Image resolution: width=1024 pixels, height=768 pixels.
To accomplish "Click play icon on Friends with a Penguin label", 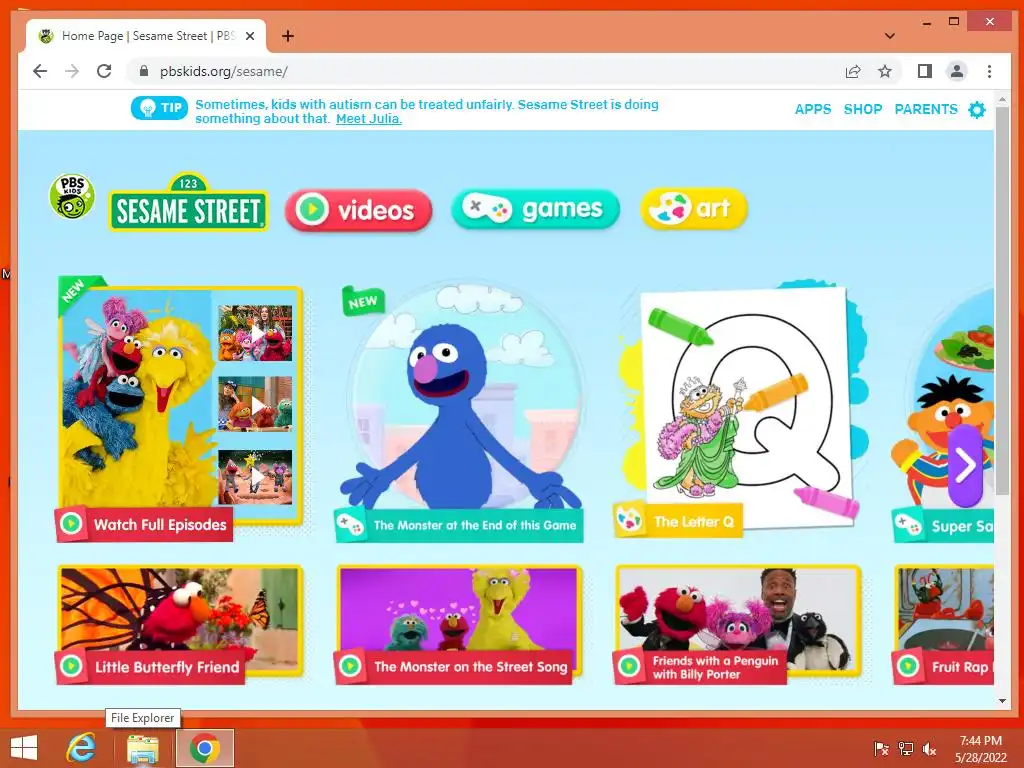I will pyautogui.click(x=629, y=666).
